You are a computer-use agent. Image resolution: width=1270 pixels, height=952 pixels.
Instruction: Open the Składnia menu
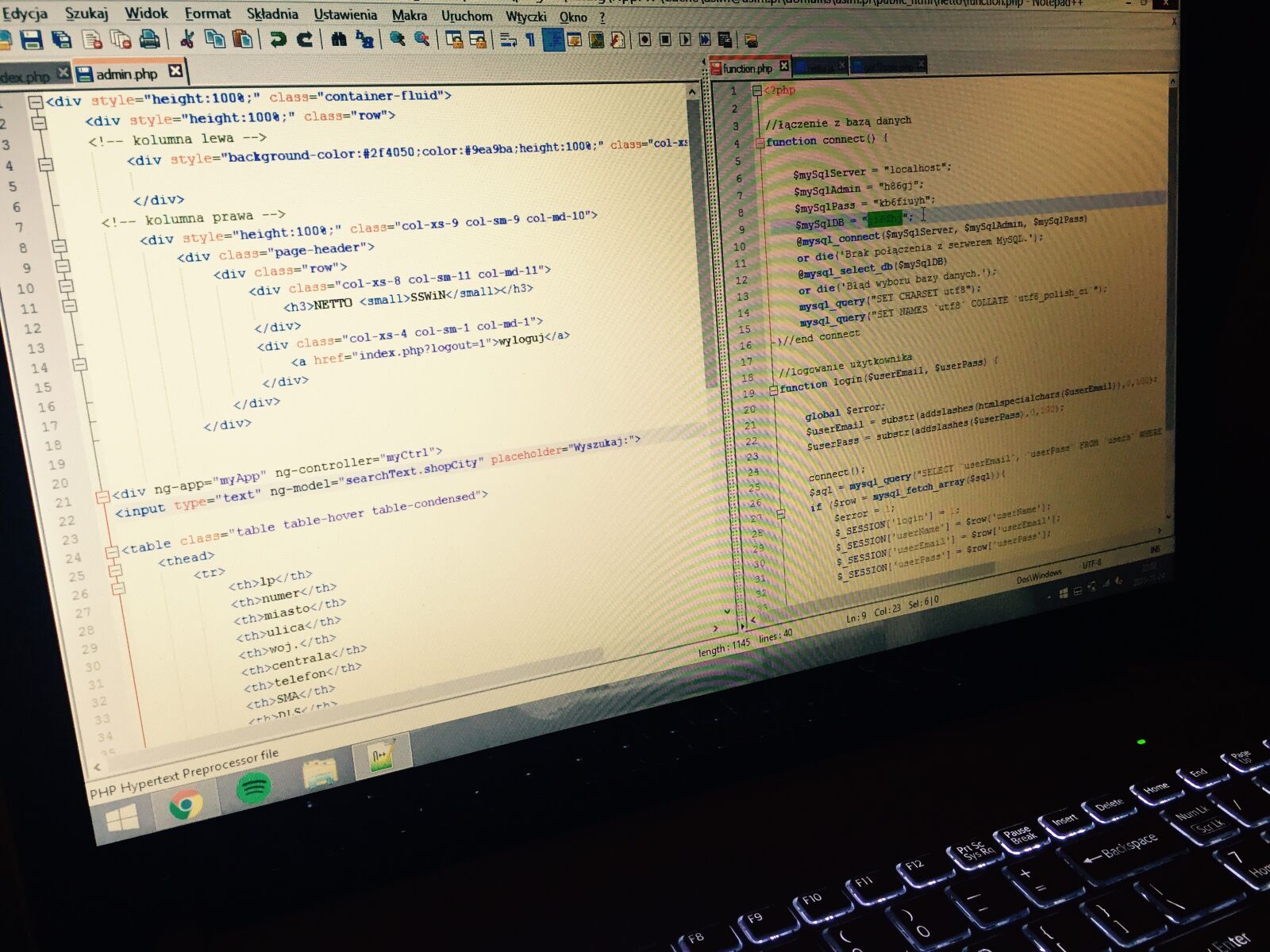click(272, 13)
